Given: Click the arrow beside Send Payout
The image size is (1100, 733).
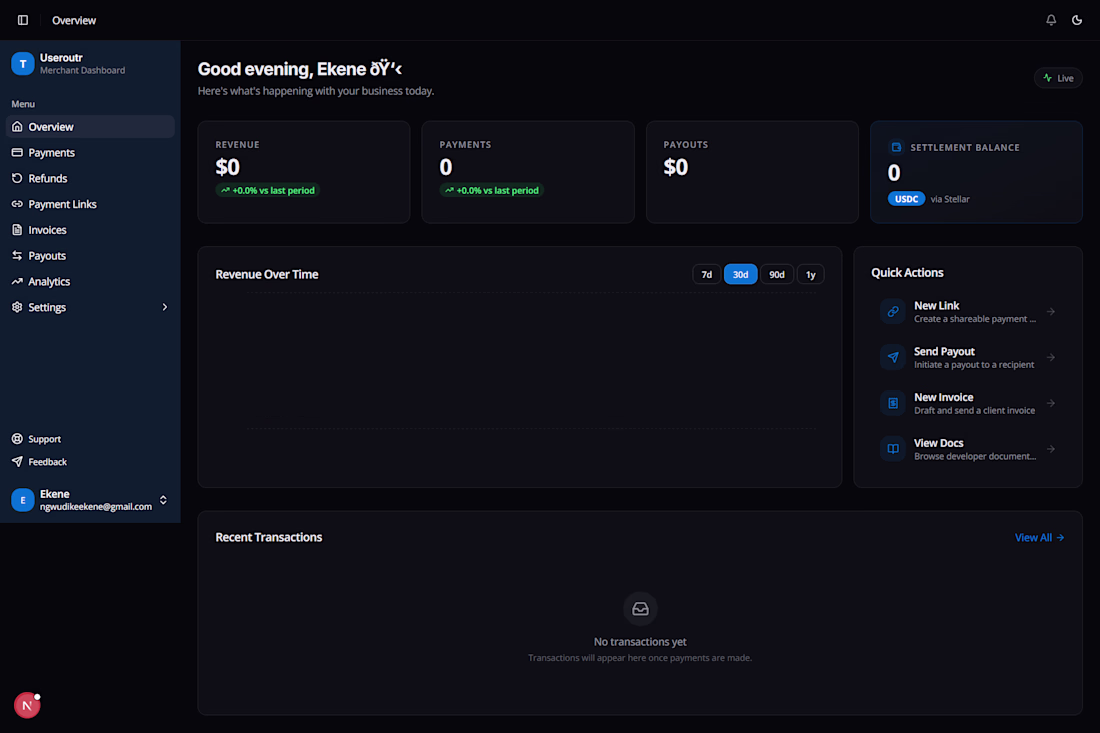Looking at the screenshot, I should tap(1051, 357).
